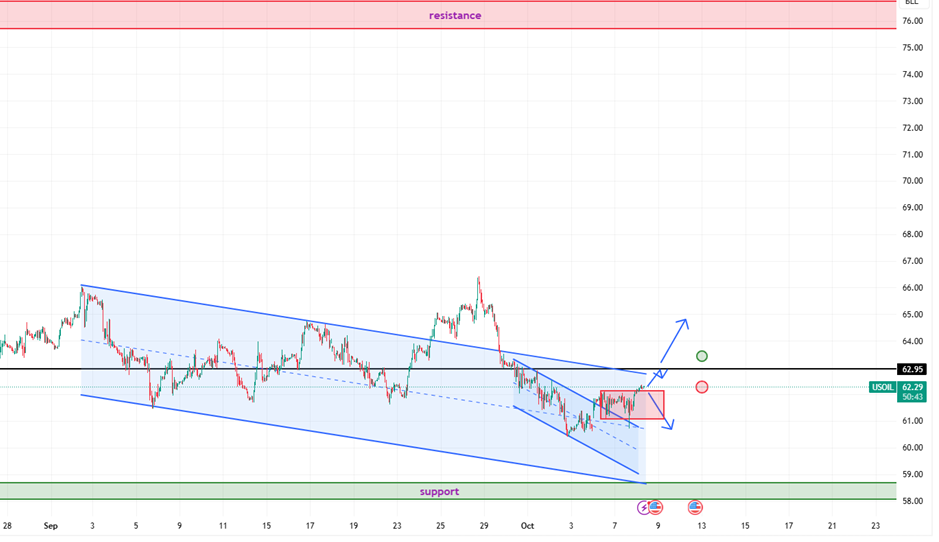This screenshot has width=939, height=542.
Task: Select the green circle target marker
Action: pos(702,356)
